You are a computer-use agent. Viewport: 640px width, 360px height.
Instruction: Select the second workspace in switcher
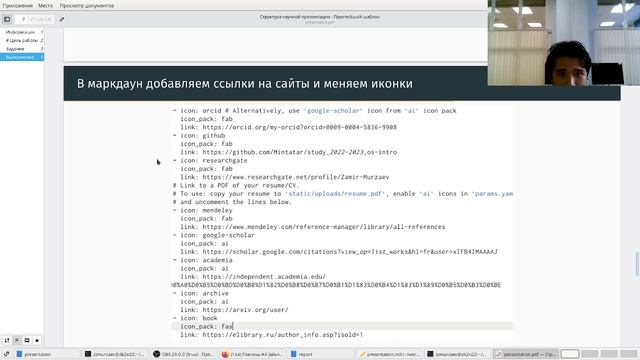[x=589, y=354]
